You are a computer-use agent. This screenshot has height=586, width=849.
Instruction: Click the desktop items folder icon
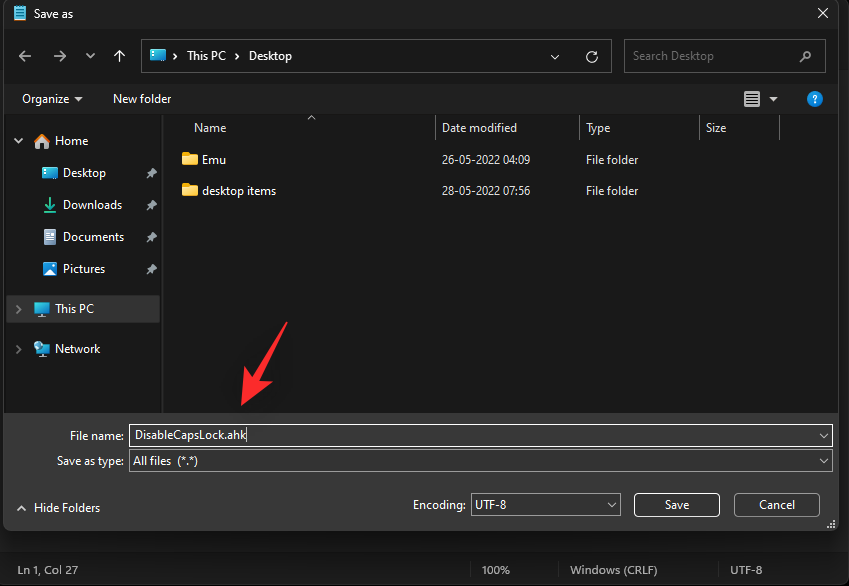tap(190, 190)
